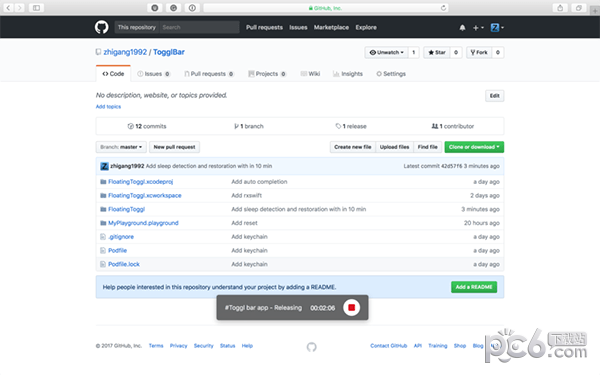View the 1 contributor link
Screen dimensions: 600x375
pos(453,126)
